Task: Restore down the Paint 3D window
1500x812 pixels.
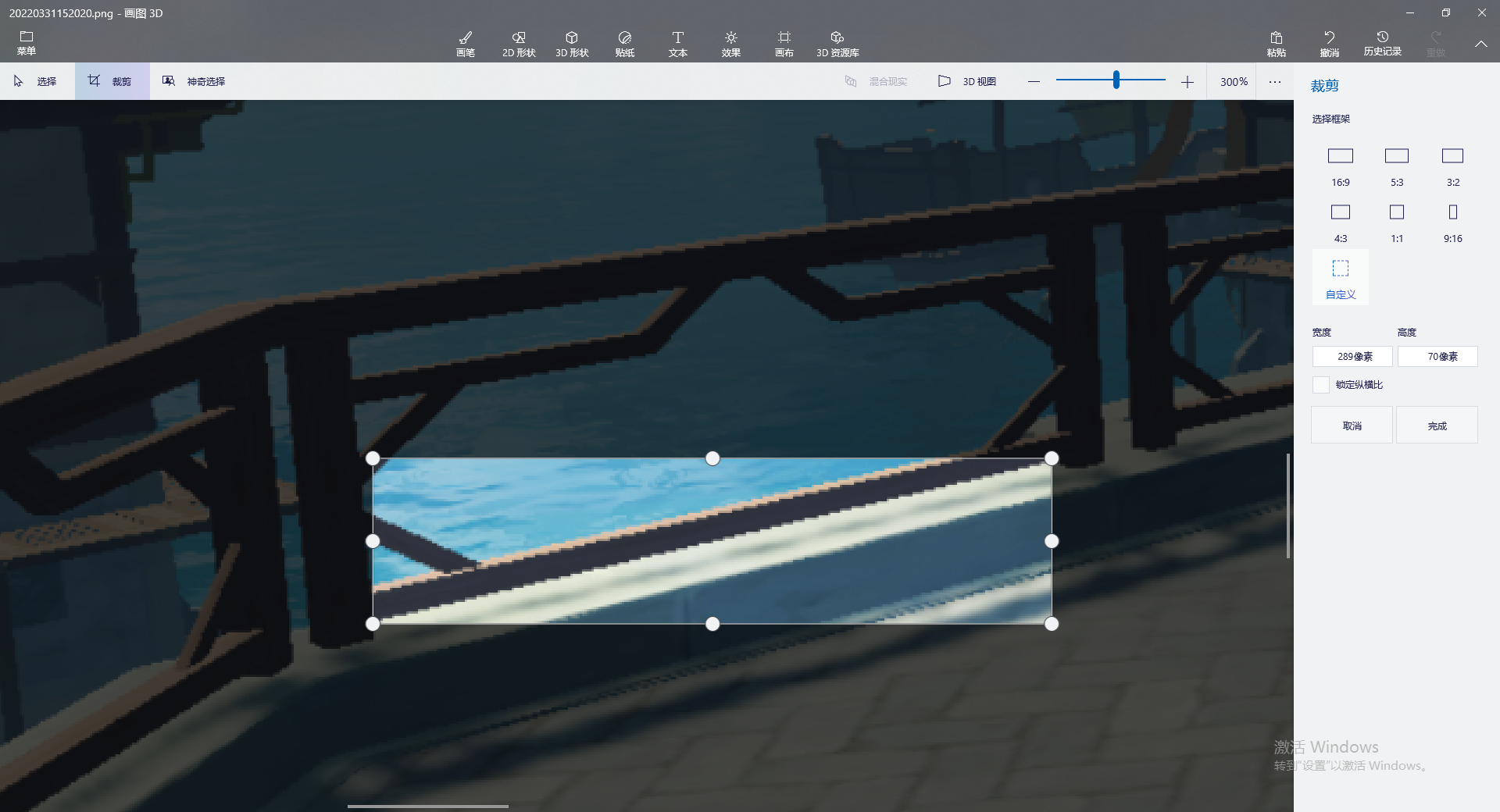Action: [1445, 12]
